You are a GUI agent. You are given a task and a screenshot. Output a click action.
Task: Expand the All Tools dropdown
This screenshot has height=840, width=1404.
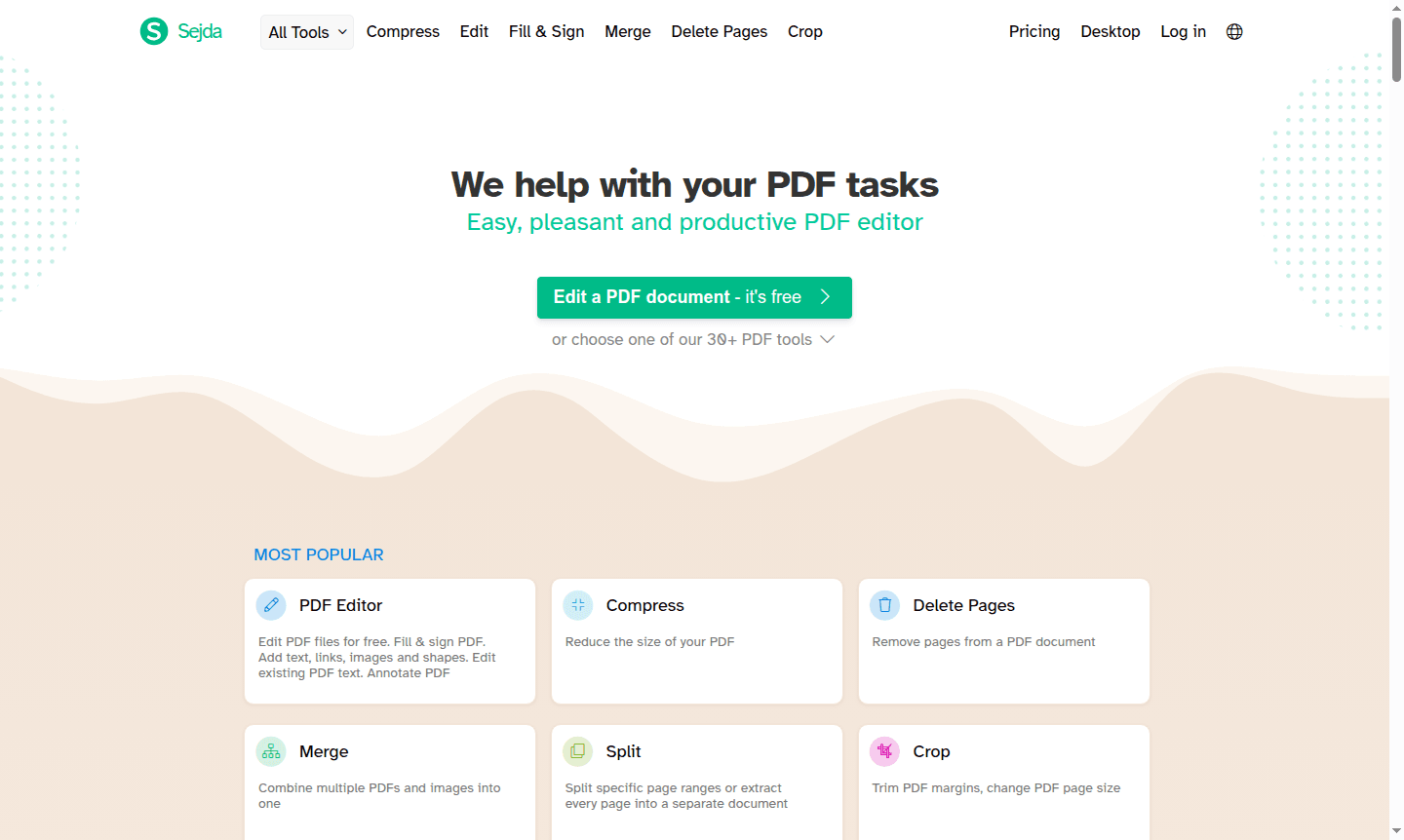307,32
